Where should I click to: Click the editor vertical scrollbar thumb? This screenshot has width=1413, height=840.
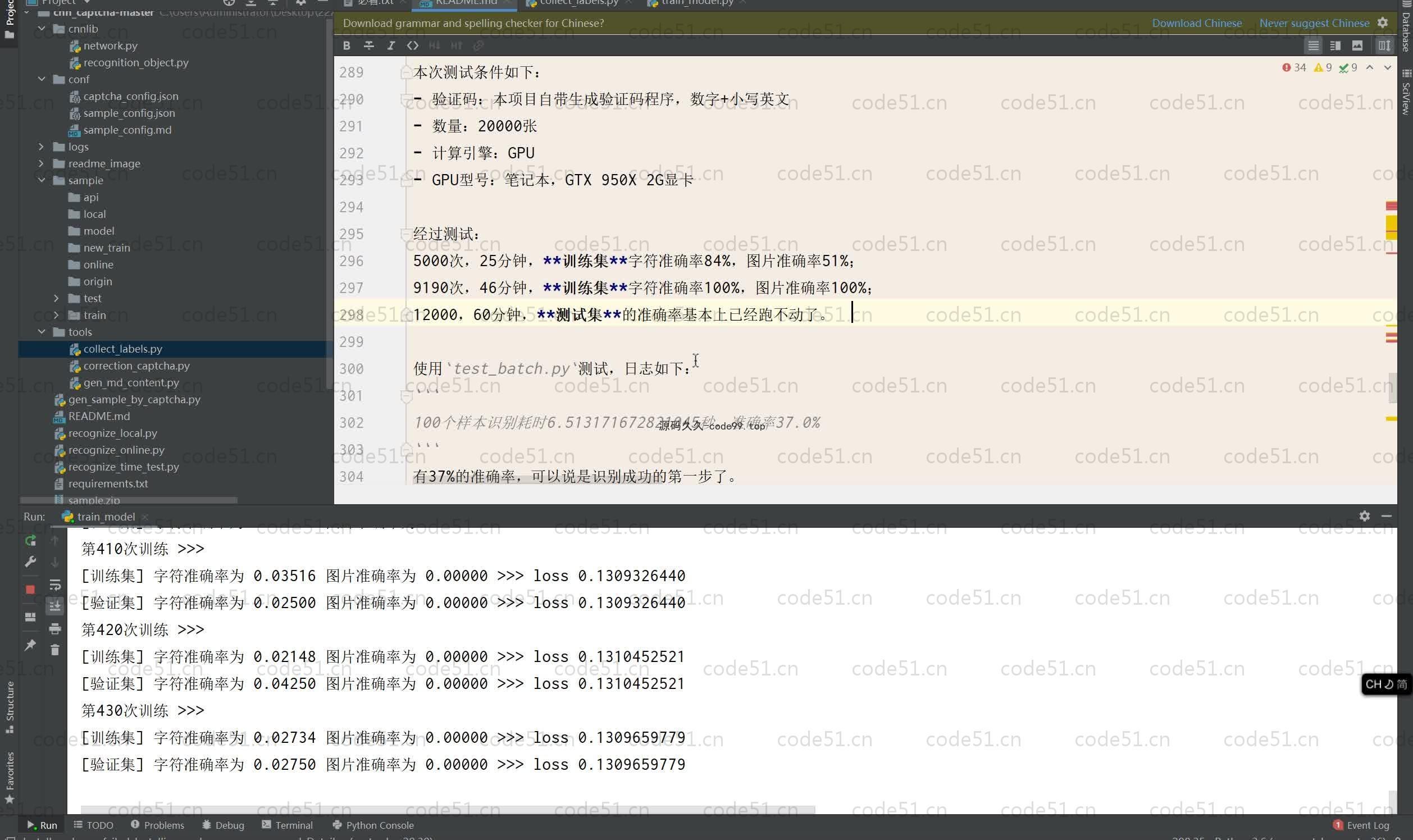[x=1392, y=388]
